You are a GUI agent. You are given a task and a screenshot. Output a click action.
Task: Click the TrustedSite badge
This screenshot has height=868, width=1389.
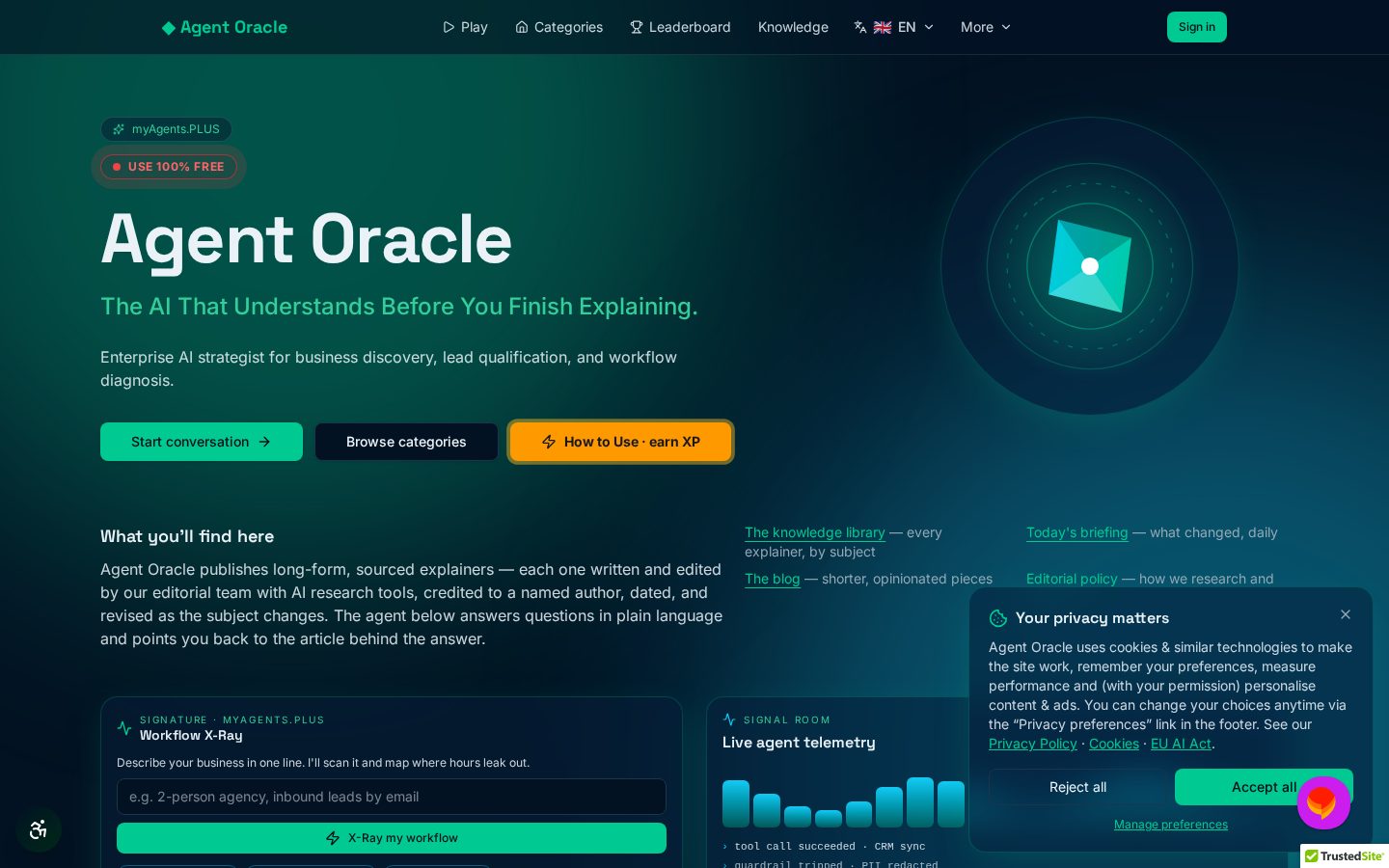[x=1345, y=856]
